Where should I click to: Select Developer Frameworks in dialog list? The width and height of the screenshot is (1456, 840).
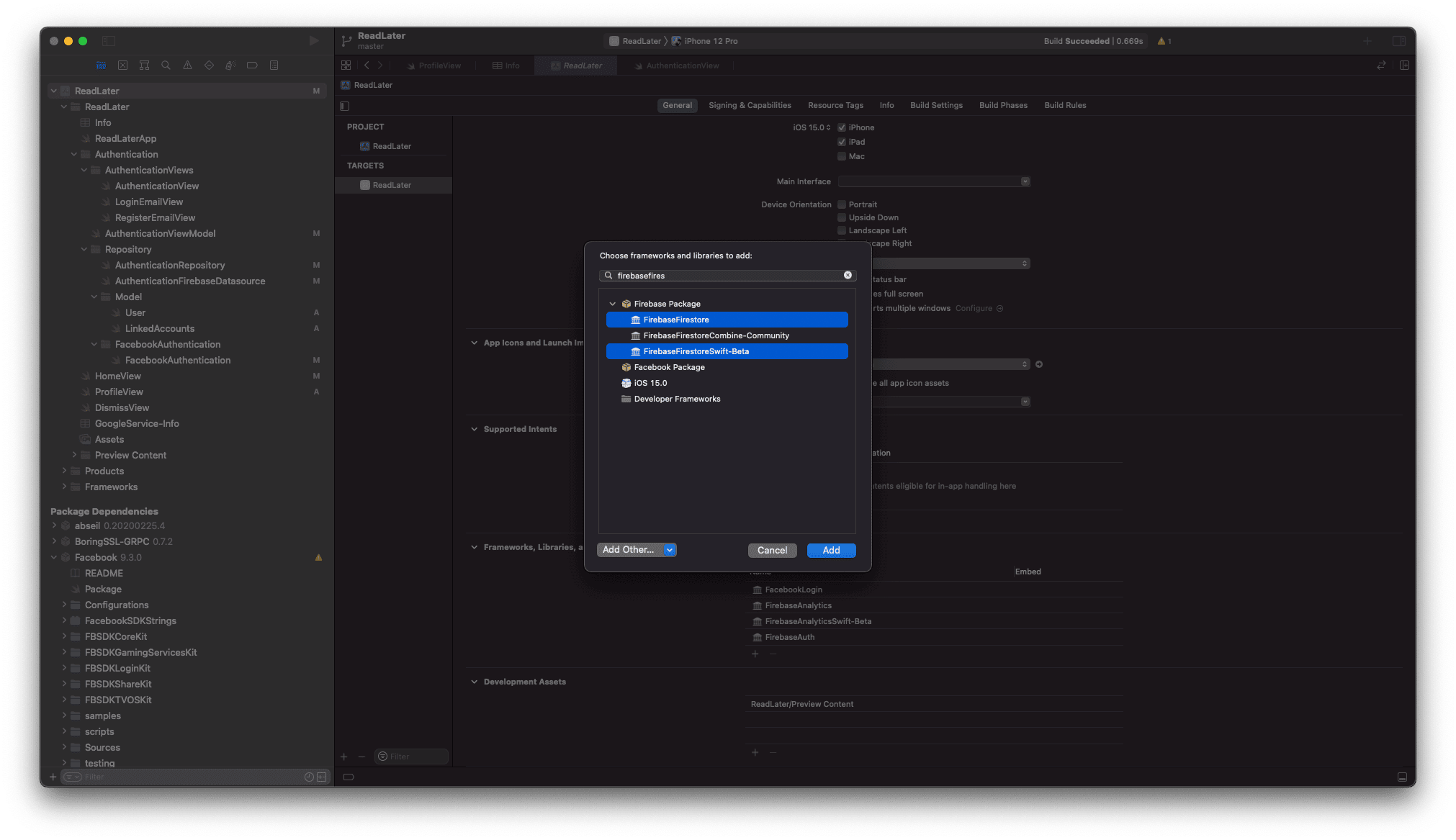pyautogui.click(x=727, y=399)
